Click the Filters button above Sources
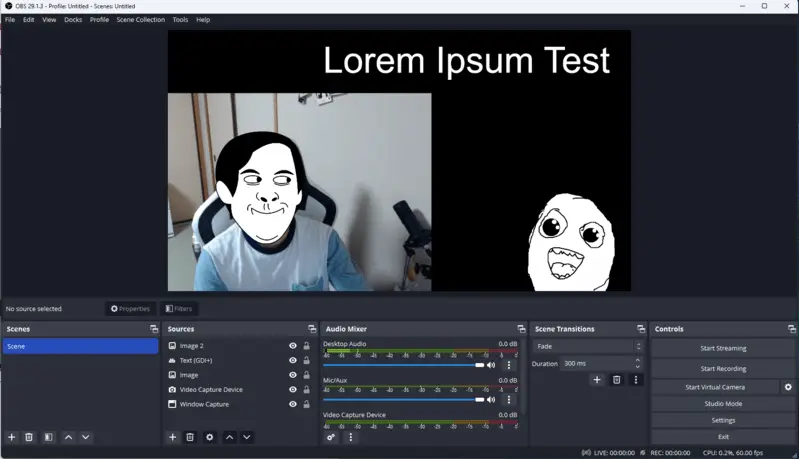This screenshot has width=799, height=459. [179, 309]
